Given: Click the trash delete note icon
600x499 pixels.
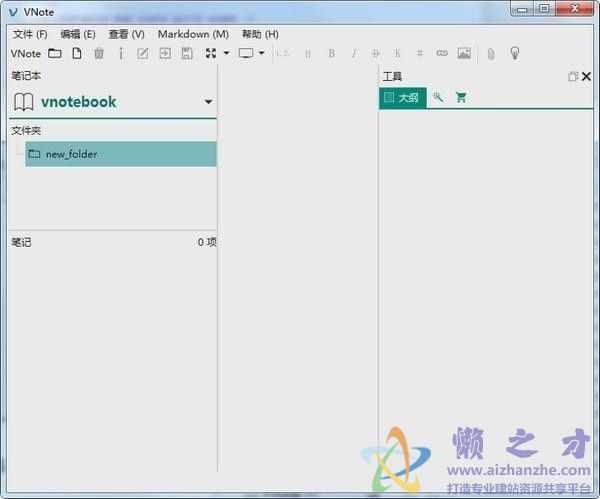Looking at the screenshot, I should pyautogui.click(x=99, y=53).
